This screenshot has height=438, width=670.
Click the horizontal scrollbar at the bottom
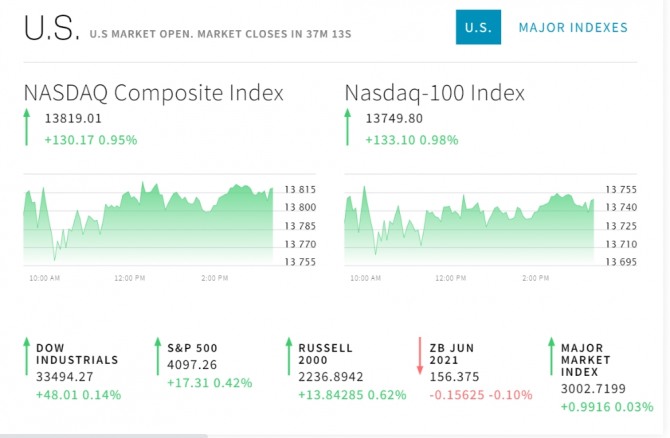tap(100, 434)
